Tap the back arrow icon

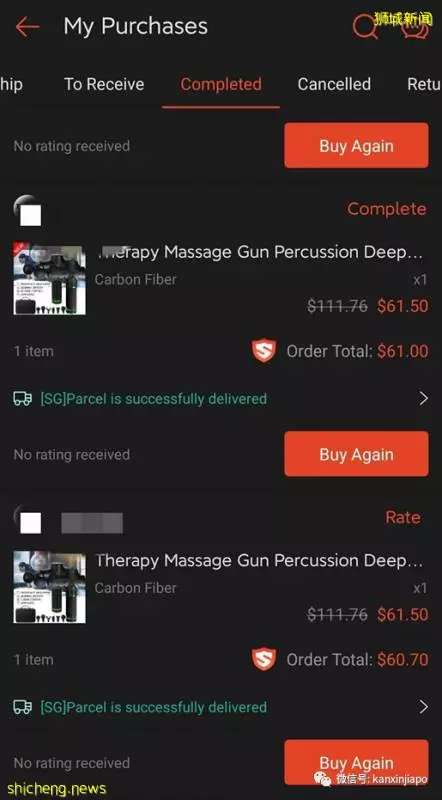tap(27, 27)
